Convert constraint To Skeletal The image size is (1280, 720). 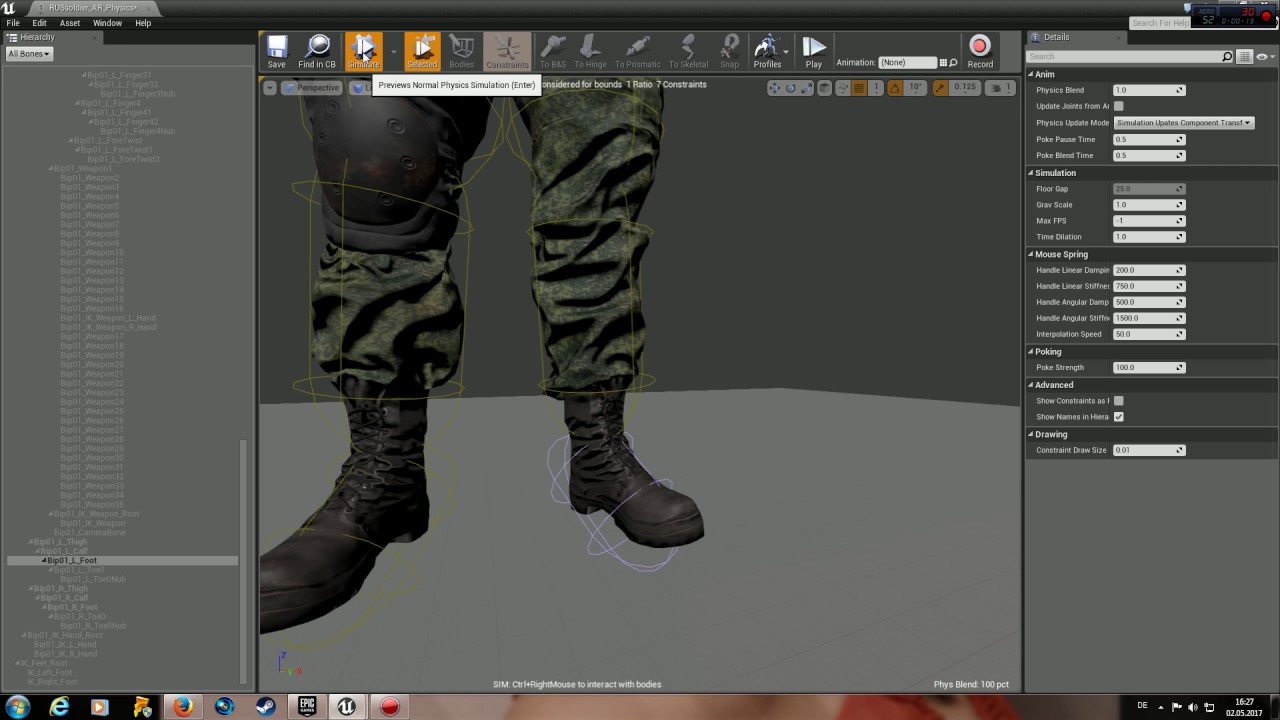pyautogui.click(x=688, y=52)
